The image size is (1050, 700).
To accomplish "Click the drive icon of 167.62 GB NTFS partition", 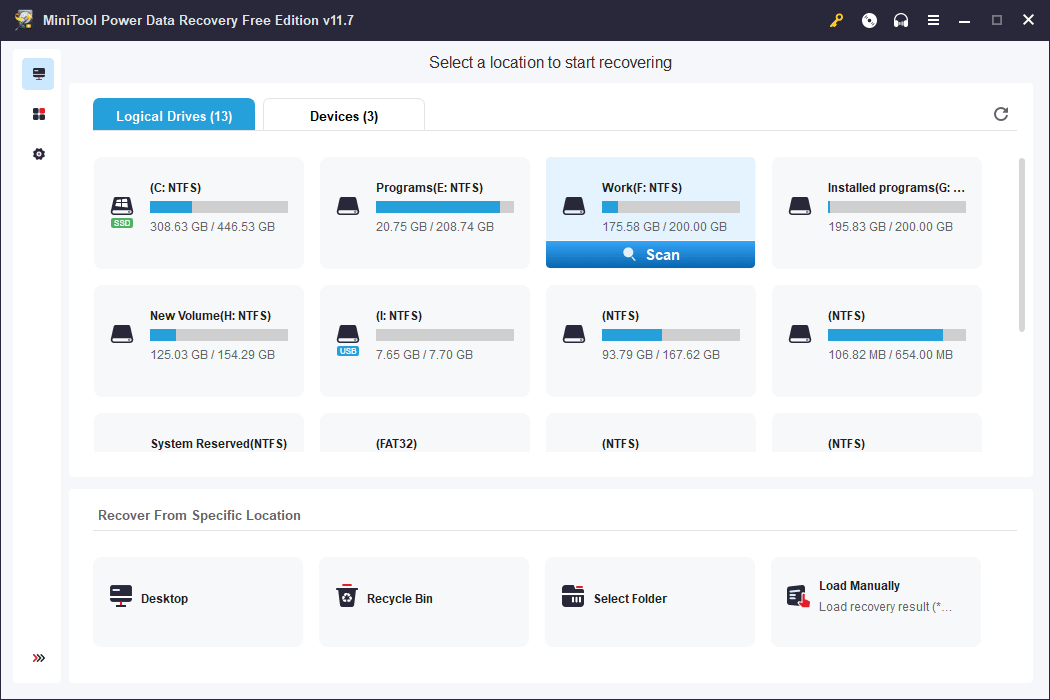I will pyautogui.click(x=574, y=334).
